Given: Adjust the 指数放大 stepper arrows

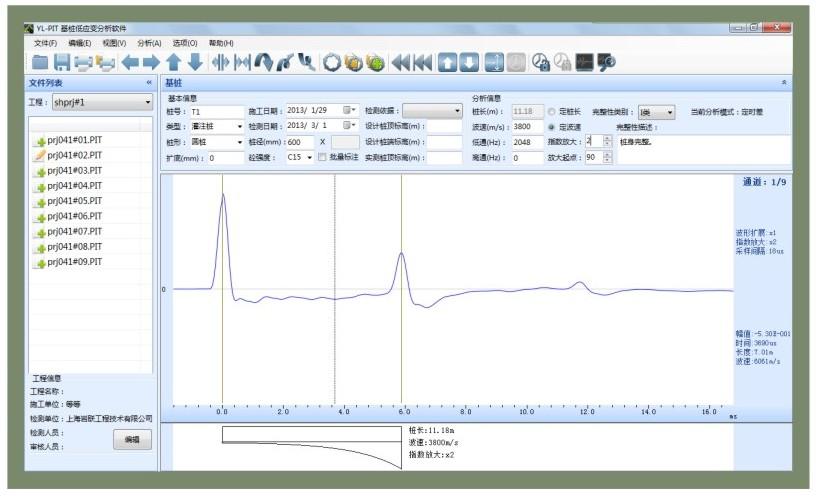Looking at the screenshot, I should (607, 141).
